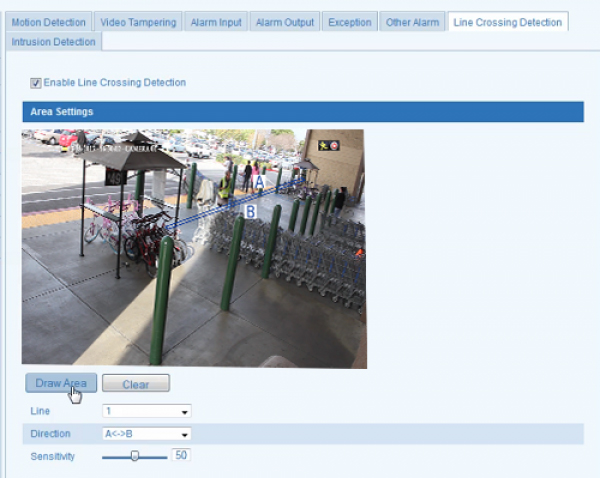Click the Sensitivity value field showing 50

pos(182,455)
